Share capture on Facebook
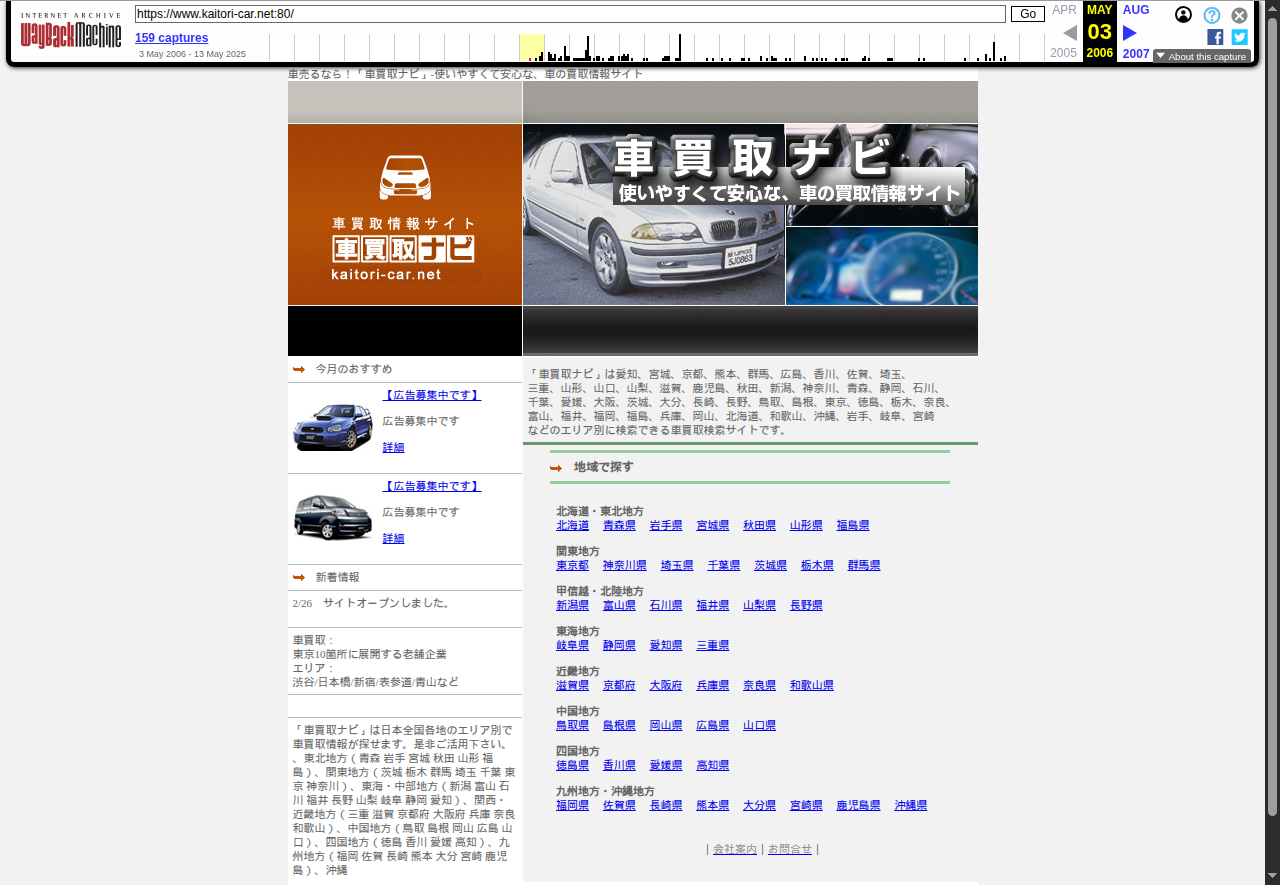 1215,37
